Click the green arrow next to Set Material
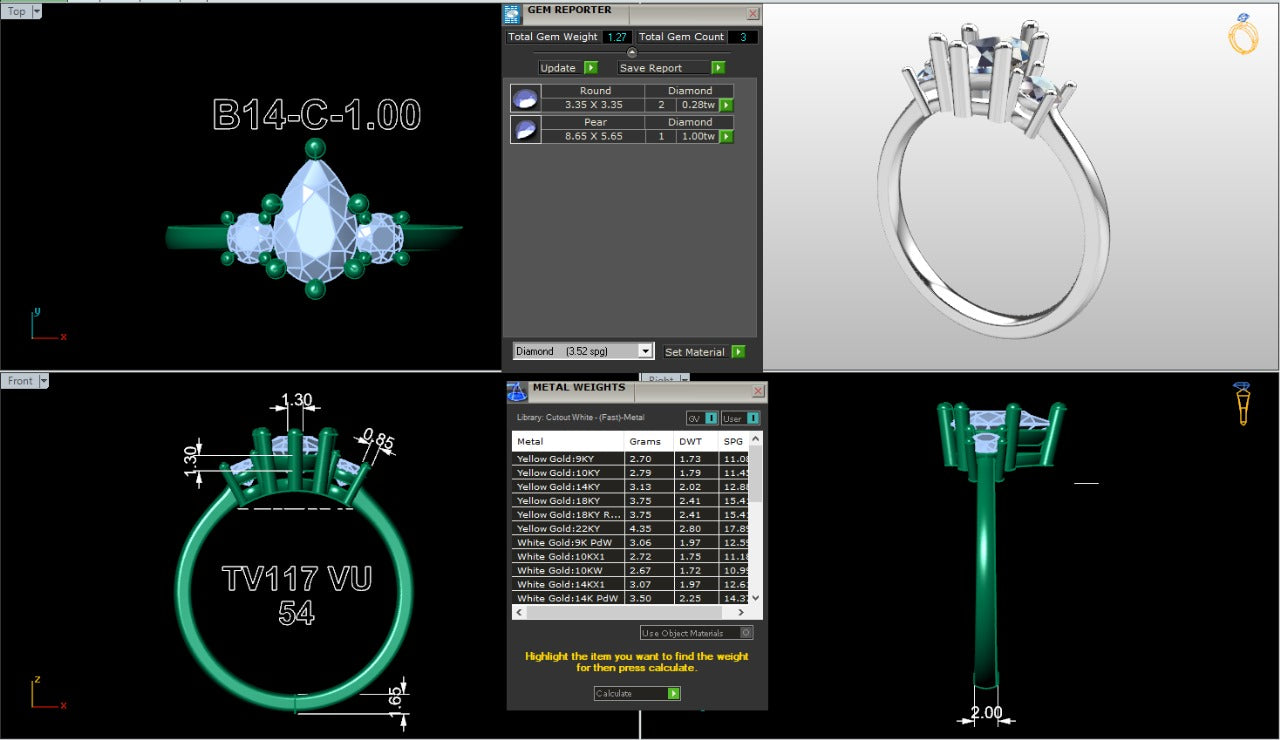The image size is (1280, 740). (738, 352)
